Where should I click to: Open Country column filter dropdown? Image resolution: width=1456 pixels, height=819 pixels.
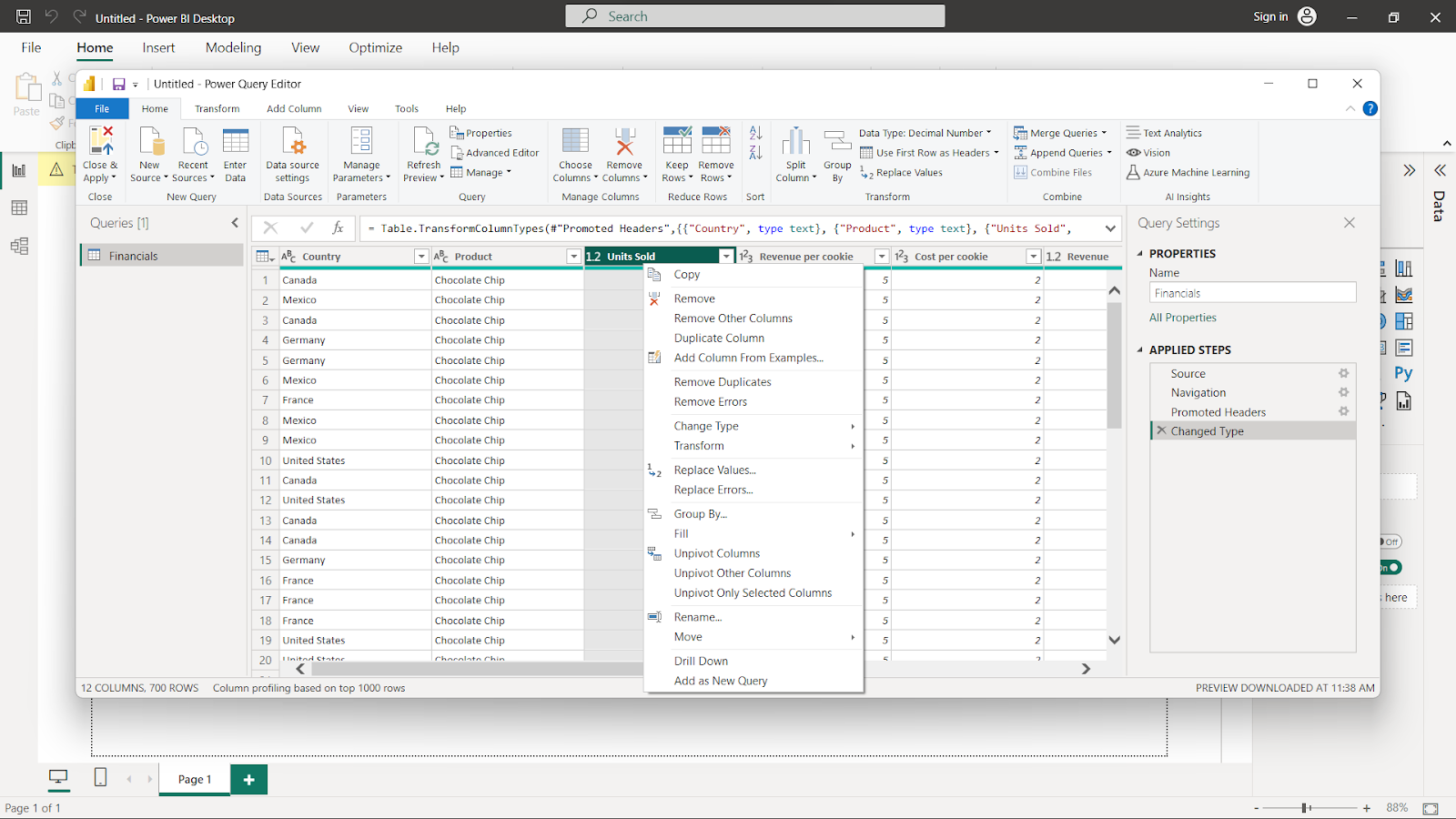click(421, 257)
